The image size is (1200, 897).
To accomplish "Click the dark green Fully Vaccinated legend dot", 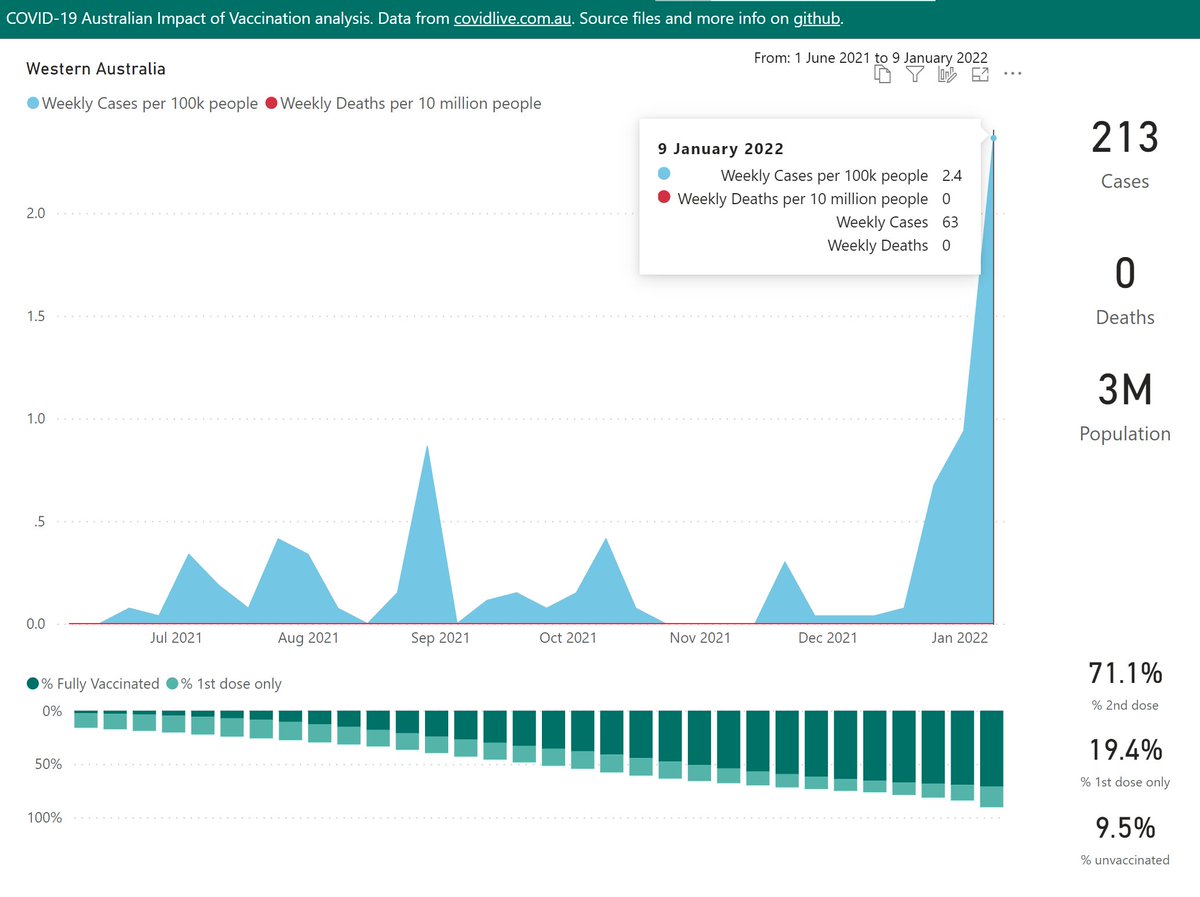I will click(33, 684).
